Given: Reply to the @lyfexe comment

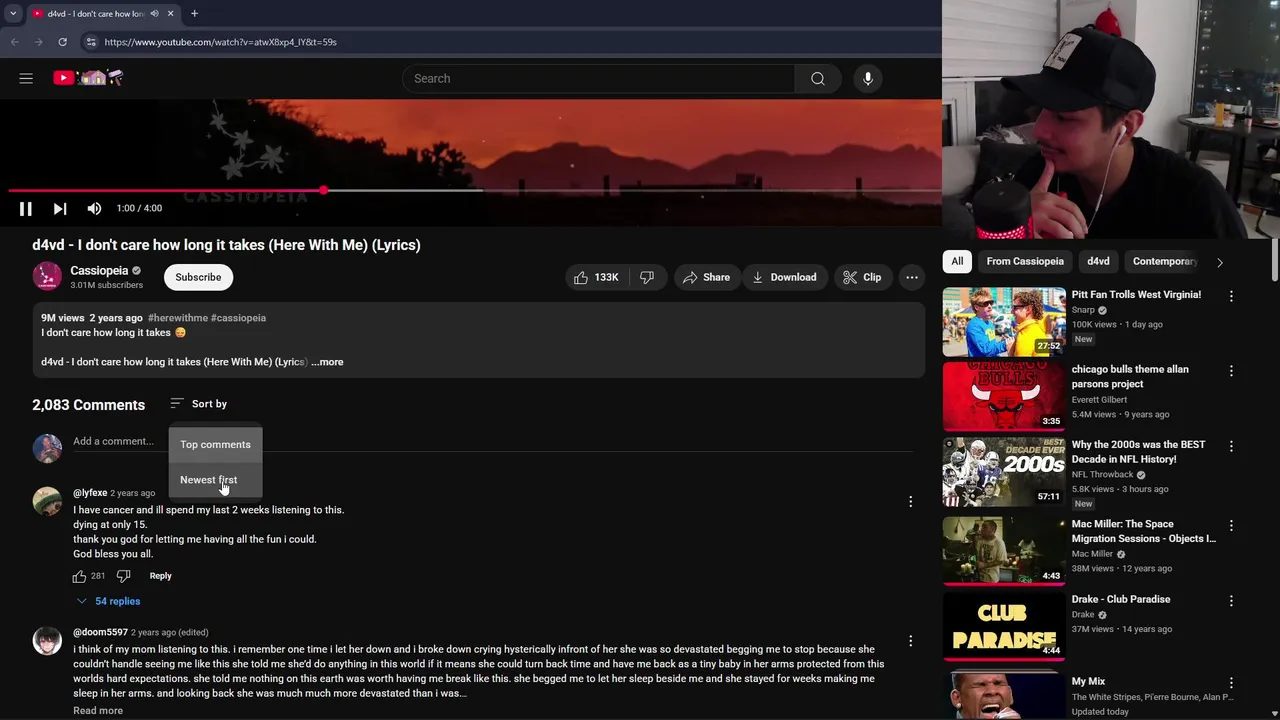Looking at the screenshot, I should point(160,576).
